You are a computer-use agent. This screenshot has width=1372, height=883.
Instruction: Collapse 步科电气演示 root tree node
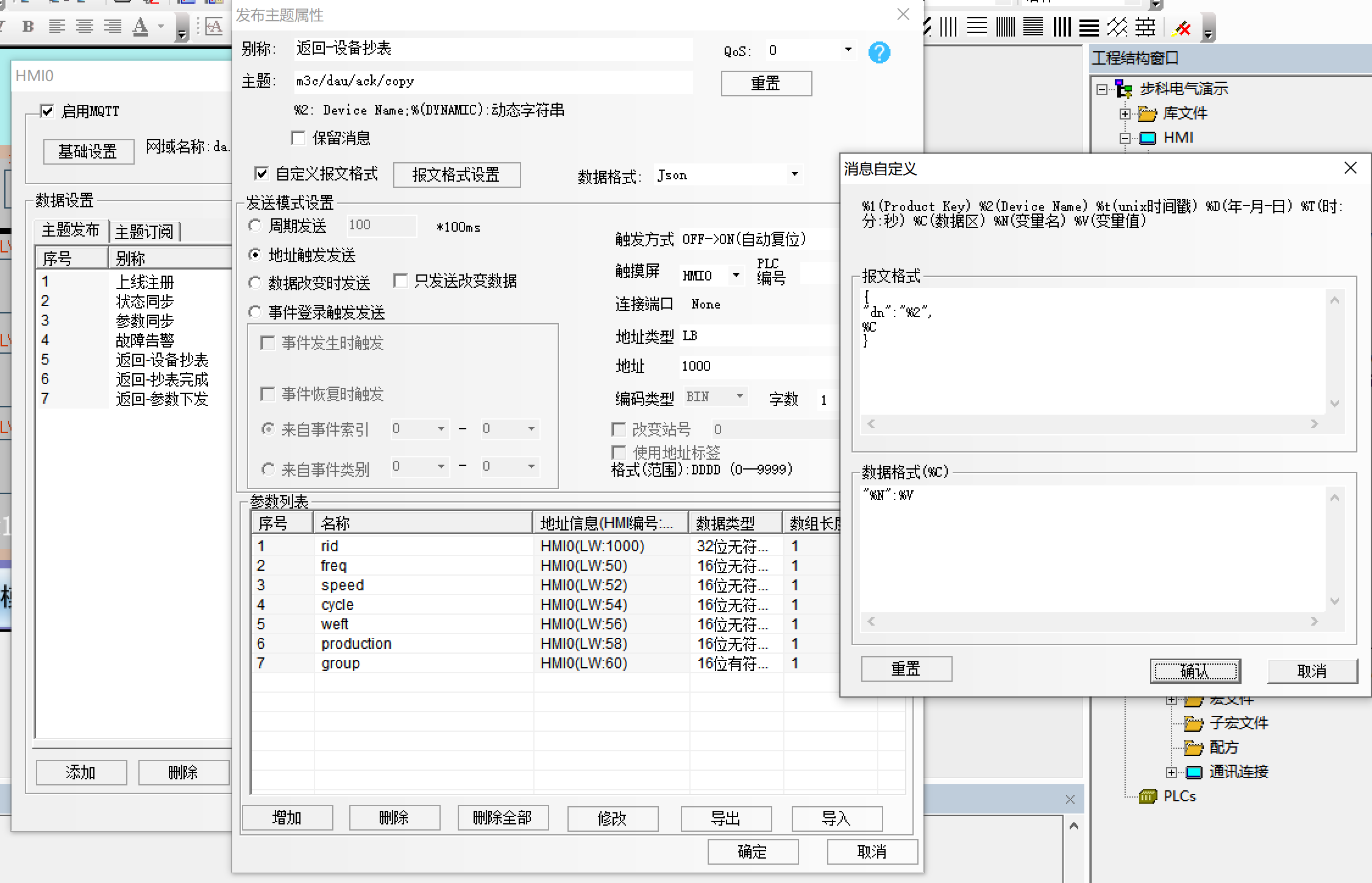coord(1101,90)
